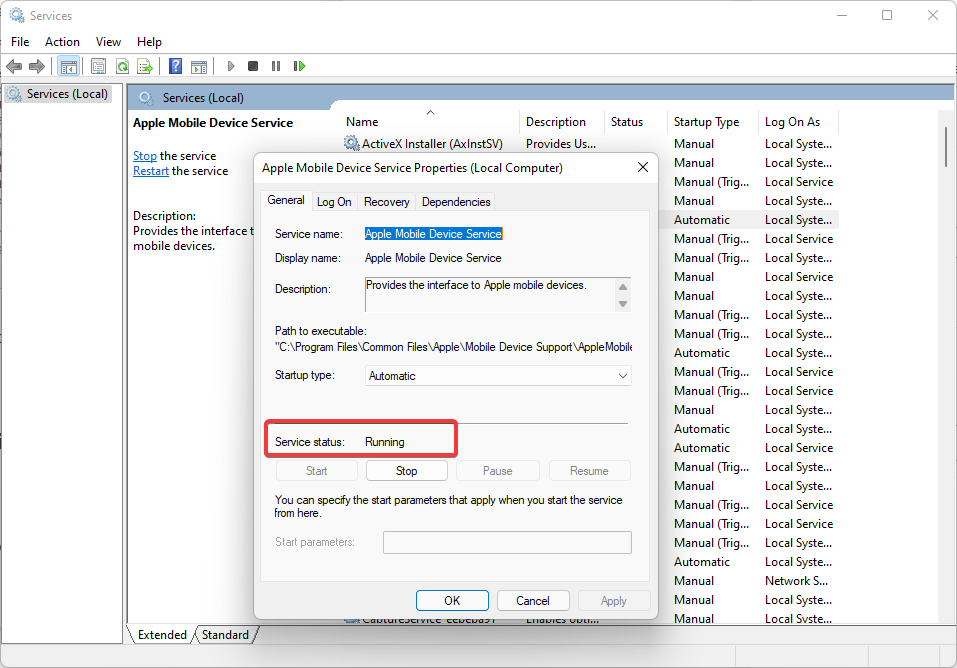The image size is (957, 668).
Task: Click the OK button
Action: tap(452, 601)
